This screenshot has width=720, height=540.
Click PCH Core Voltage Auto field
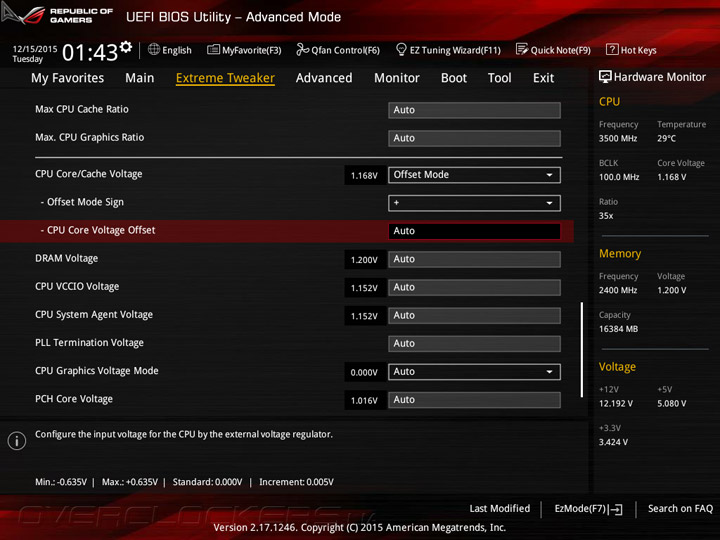pyautogui.click(x=474, y=400)
